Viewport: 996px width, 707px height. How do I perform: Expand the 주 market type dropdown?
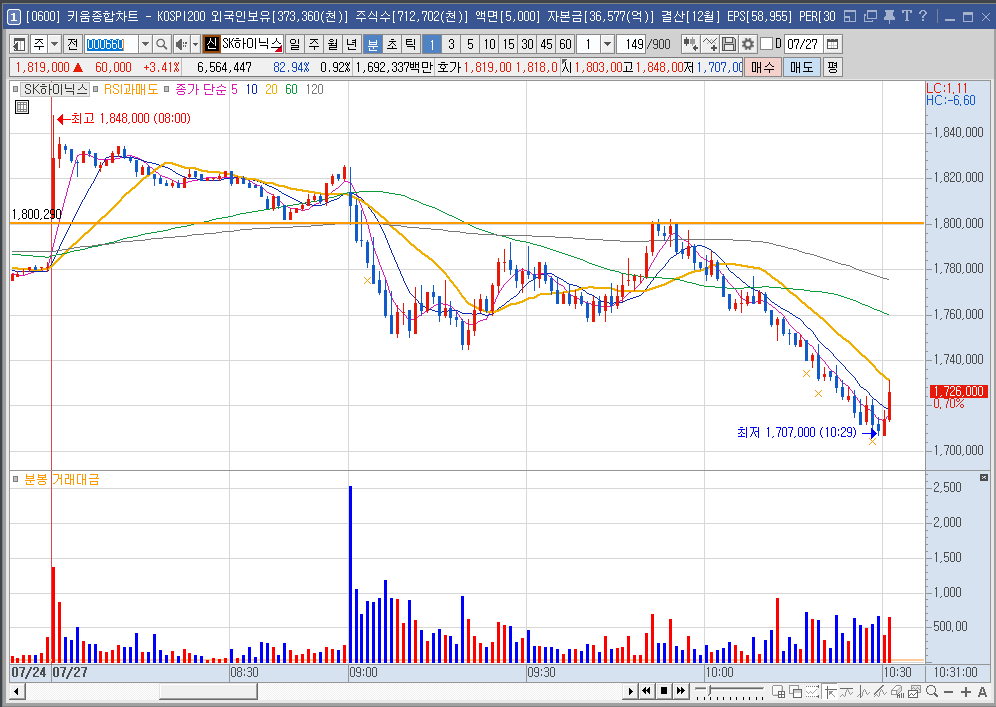[55, 44]
